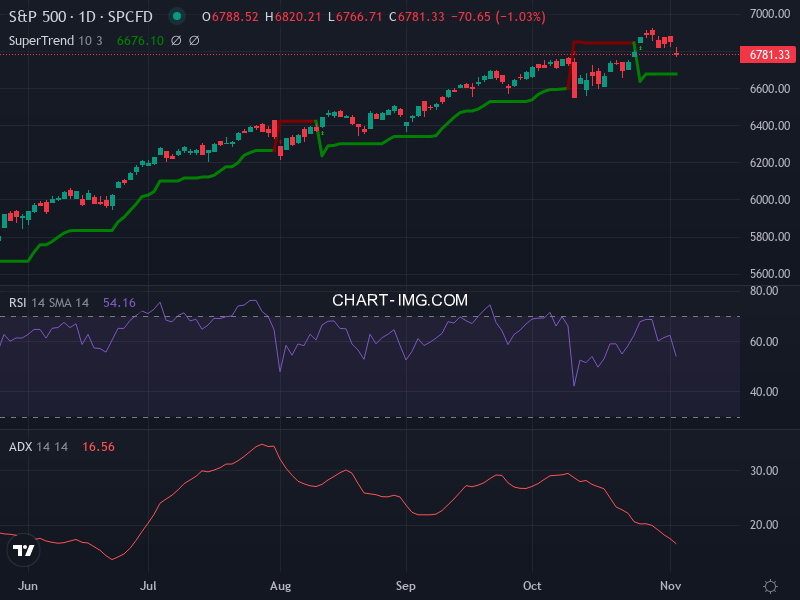The image size is (800, 600).
Task: Click the CHART-IMG.COM watermark link
Action: [x=400, y=299]
